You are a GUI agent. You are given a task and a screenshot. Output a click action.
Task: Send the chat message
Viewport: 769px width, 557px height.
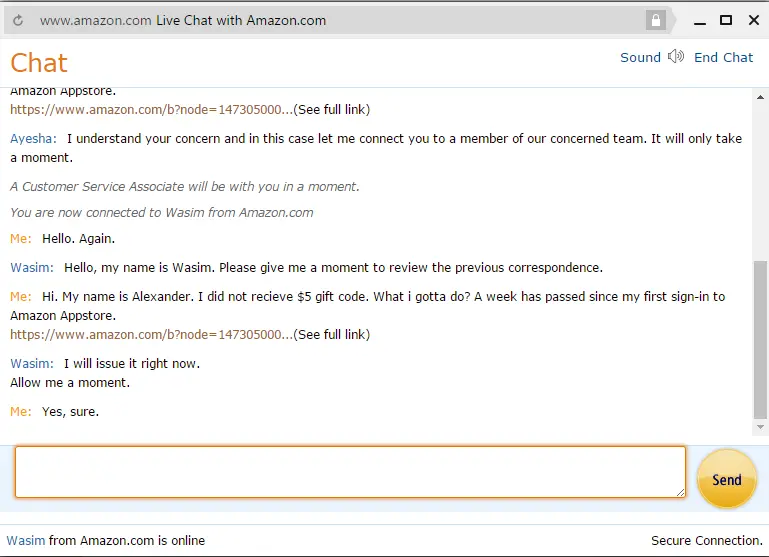(x=726, y=479)
